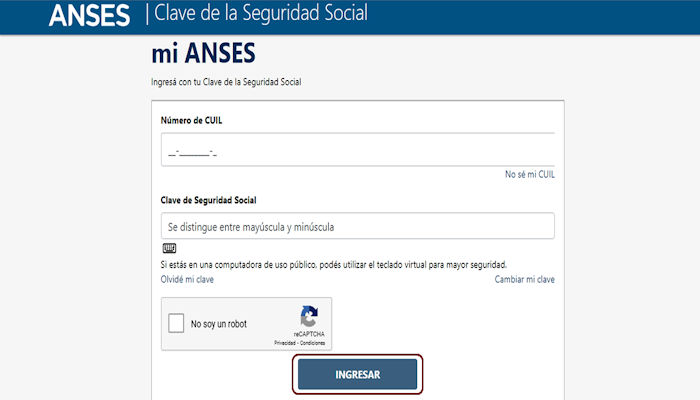Click the Clave de Seguridad Social password field

357,227
